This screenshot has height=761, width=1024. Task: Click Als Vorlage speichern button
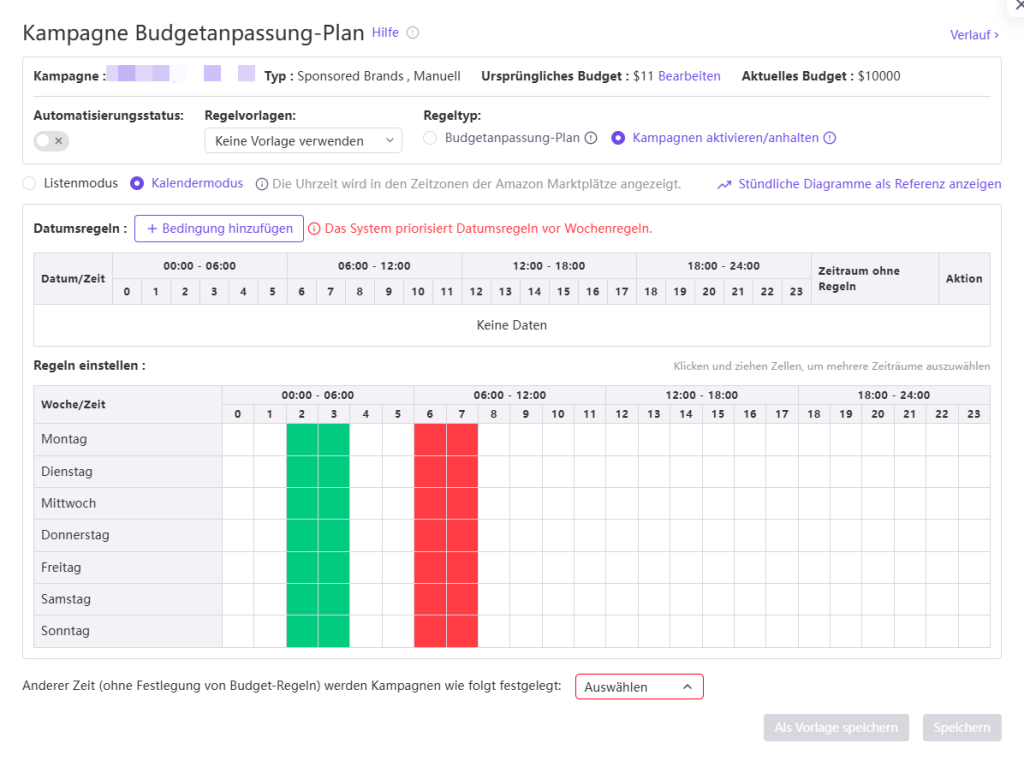point(836,728)
